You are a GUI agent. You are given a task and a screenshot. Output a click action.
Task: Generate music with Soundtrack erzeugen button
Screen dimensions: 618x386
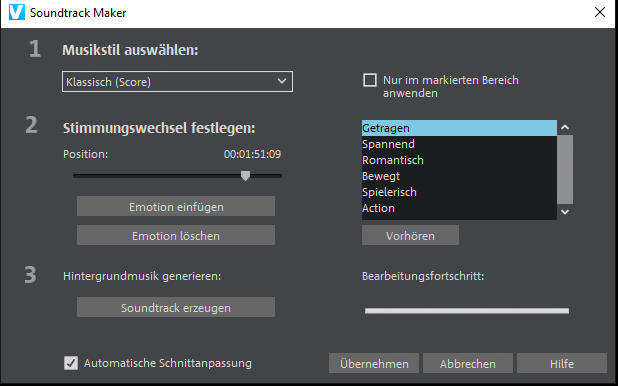click(176, 307)
